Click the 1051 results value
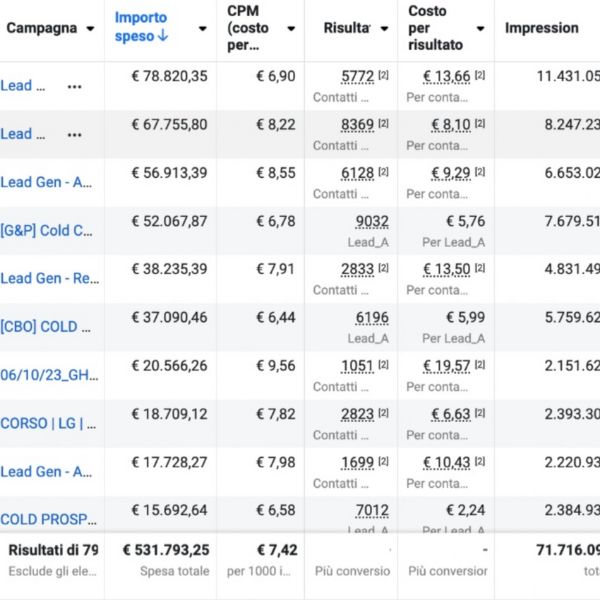Screen dimensions: 600x600 point(357,366)
